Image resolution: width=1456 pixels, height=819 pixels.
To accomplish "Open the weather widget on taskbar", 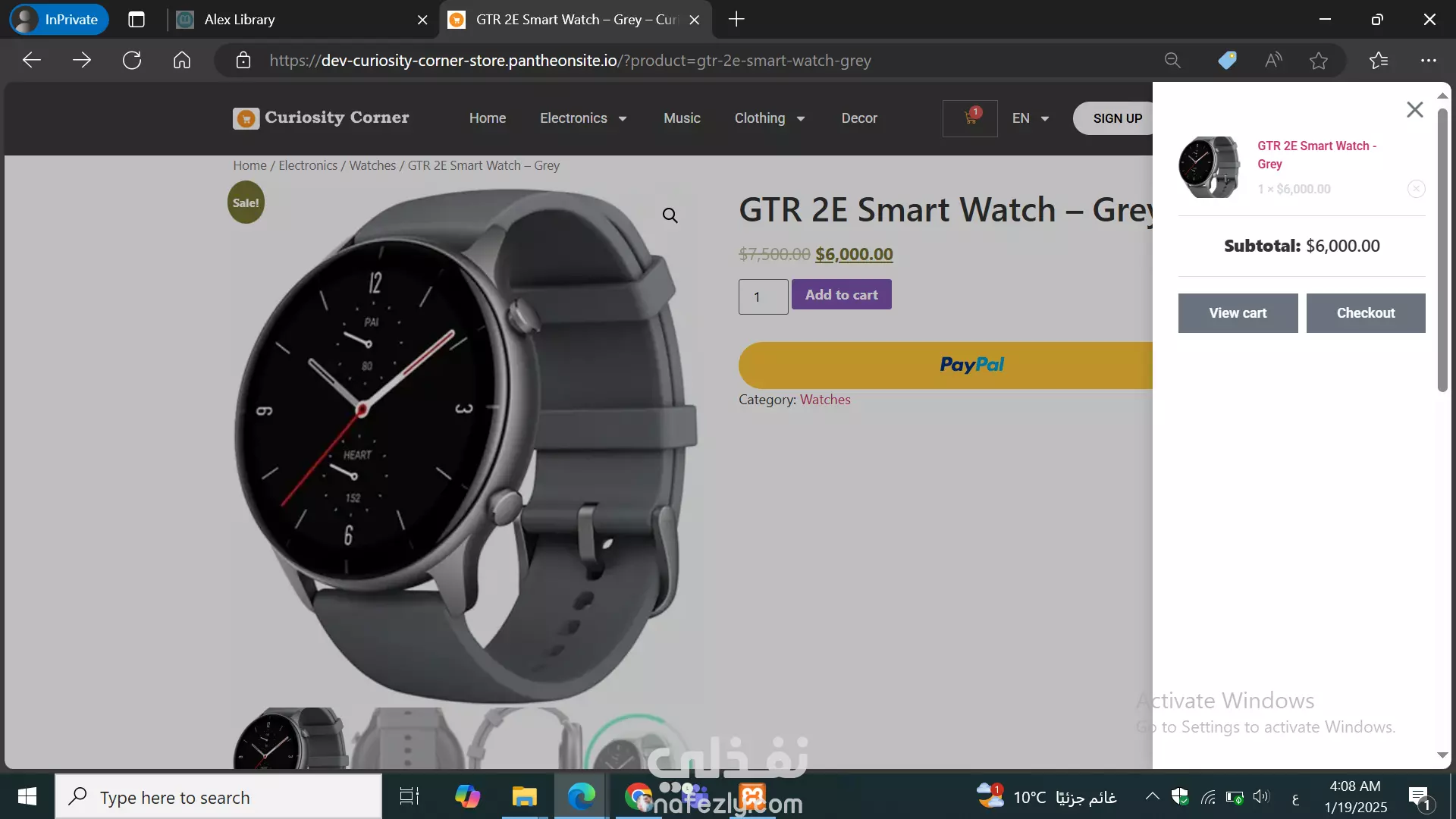I will tap(1046, 797).
